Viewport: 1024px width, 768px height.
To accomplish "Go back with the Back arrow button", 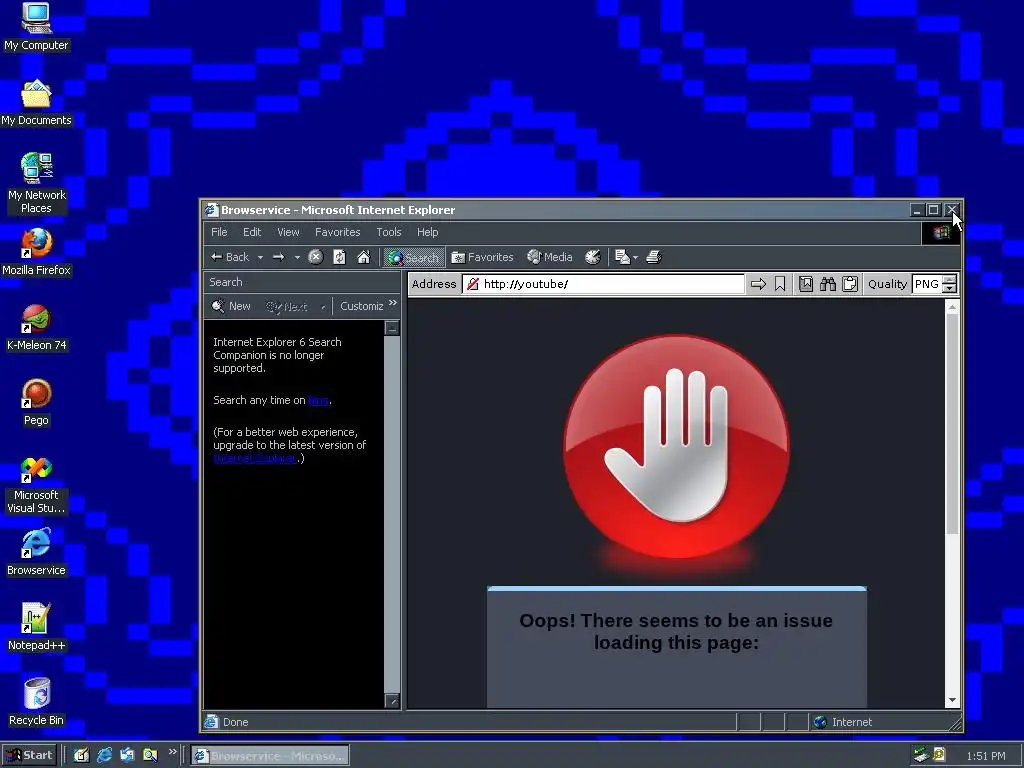I will click(229, 257).
